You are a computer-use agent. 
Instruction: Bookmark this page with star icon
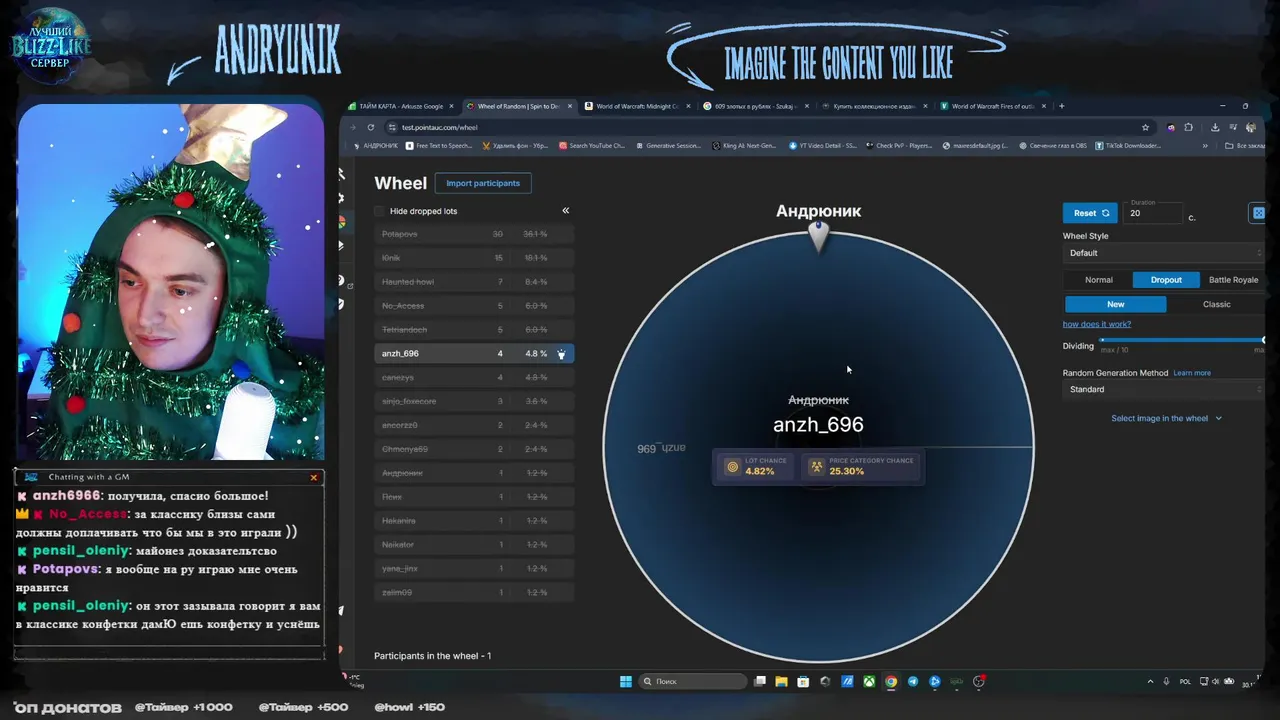tap(1145, 127)
